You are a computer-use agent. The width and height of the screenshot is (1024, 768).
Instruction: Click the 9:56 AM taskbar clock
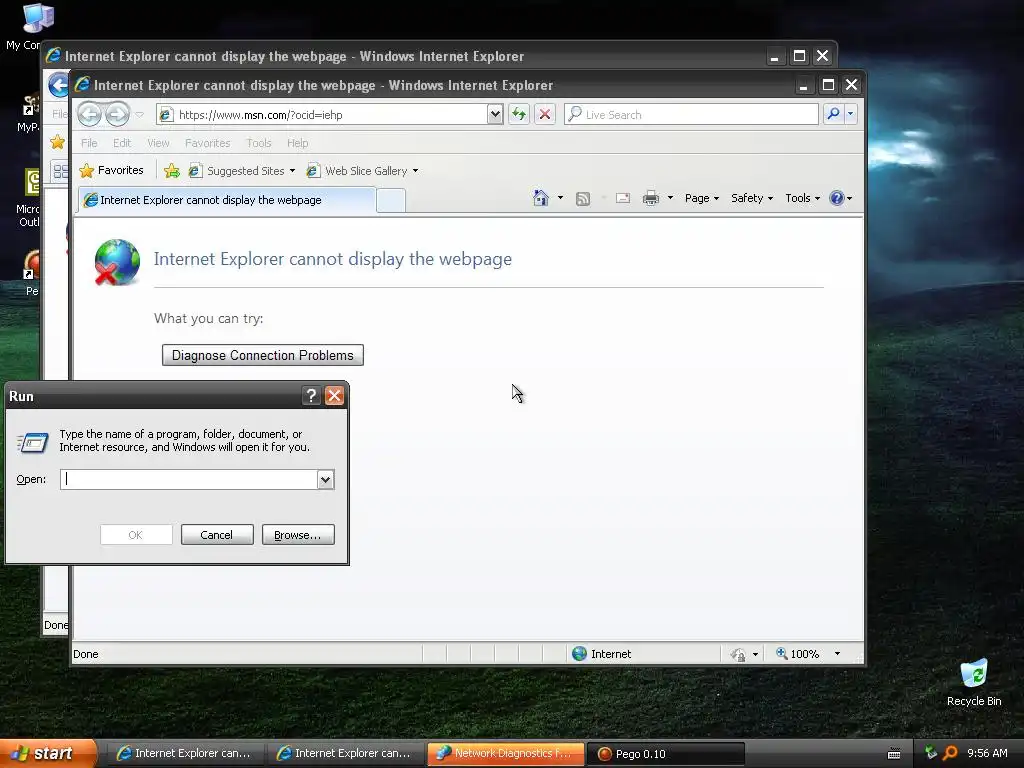pyautogui.click(x=987, y=753)
